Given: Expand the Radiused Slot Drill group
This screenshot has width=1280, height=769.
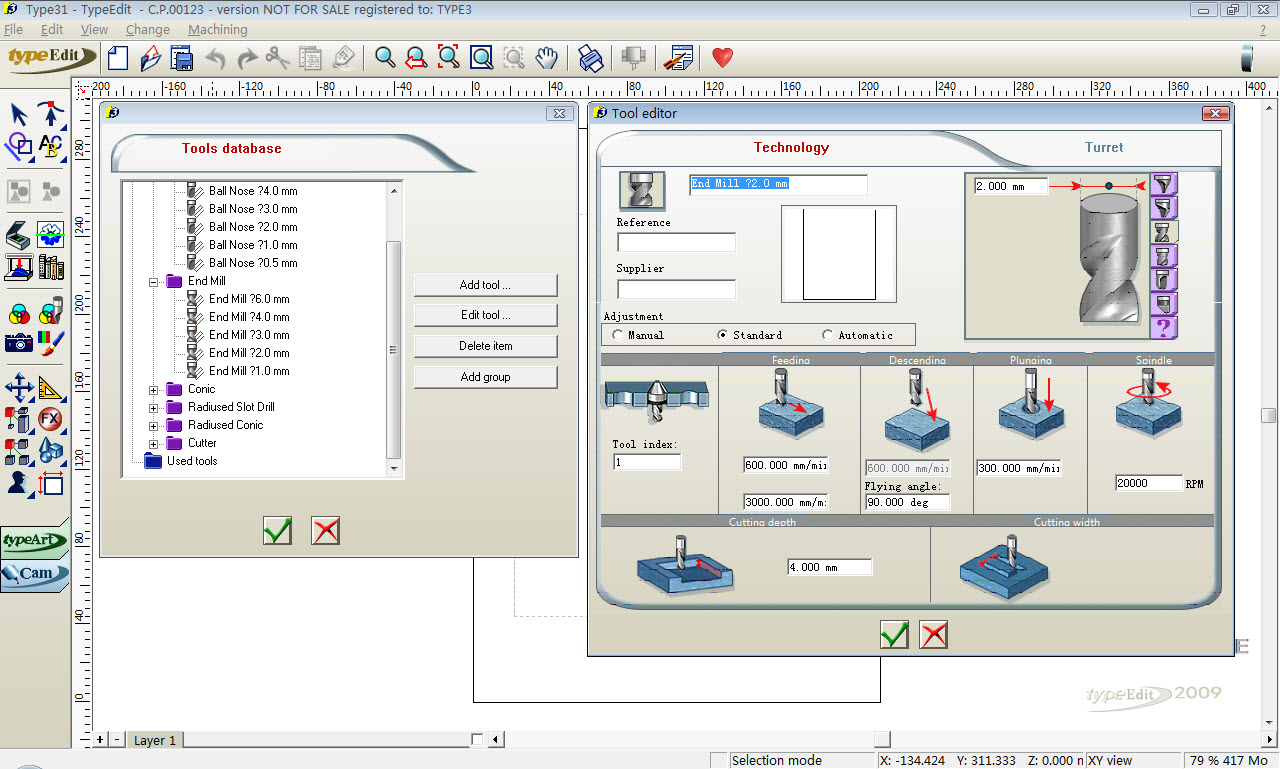Looking at the screenshot, I should click(x=154, y=408).
